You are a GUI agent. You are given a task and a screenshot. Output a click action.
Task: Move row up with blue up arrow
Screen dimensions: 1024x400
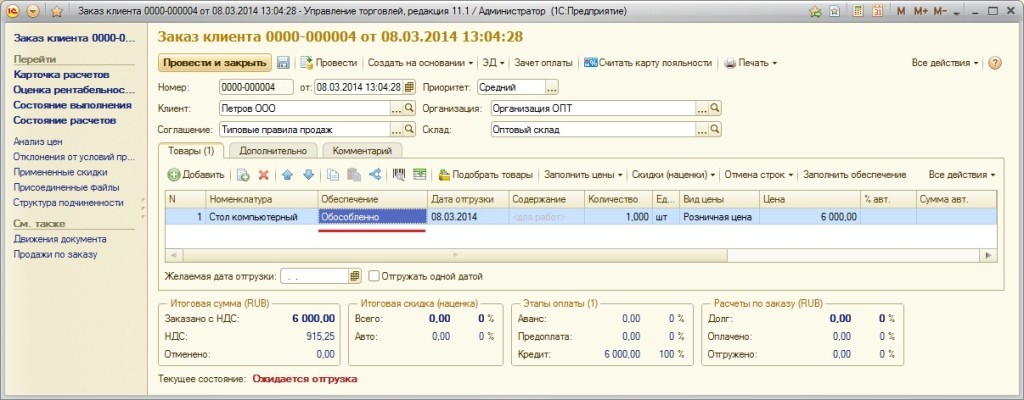pos(287,175)
